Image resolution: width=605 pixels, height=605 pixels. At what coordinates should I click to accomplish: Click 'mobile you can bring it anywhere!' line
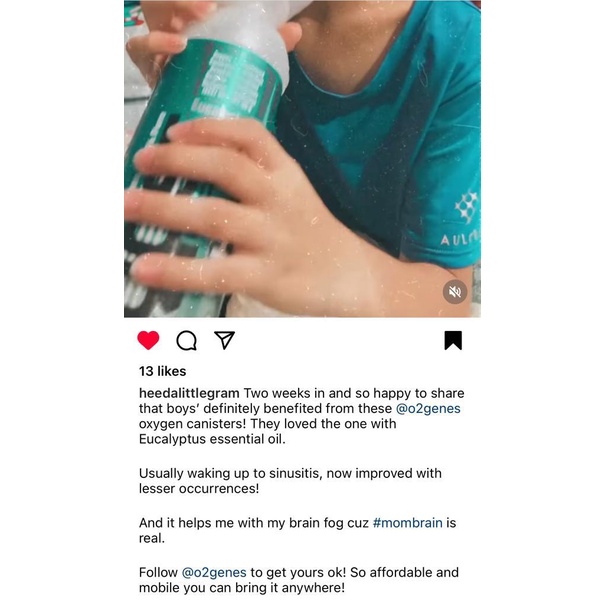[242, 588]
